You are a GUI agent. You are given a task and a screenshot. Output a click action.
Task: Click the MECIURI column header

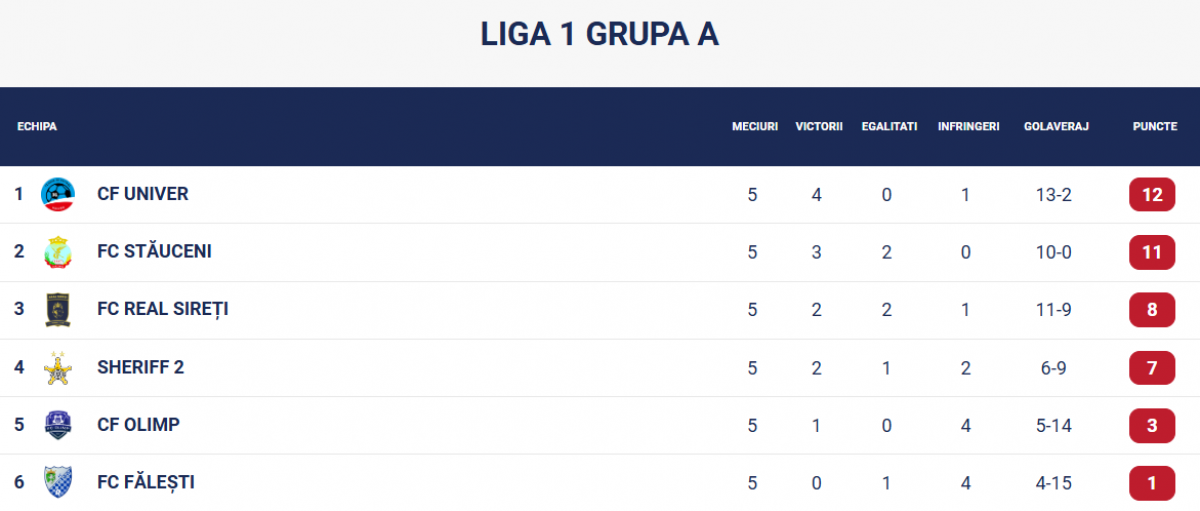755,127
